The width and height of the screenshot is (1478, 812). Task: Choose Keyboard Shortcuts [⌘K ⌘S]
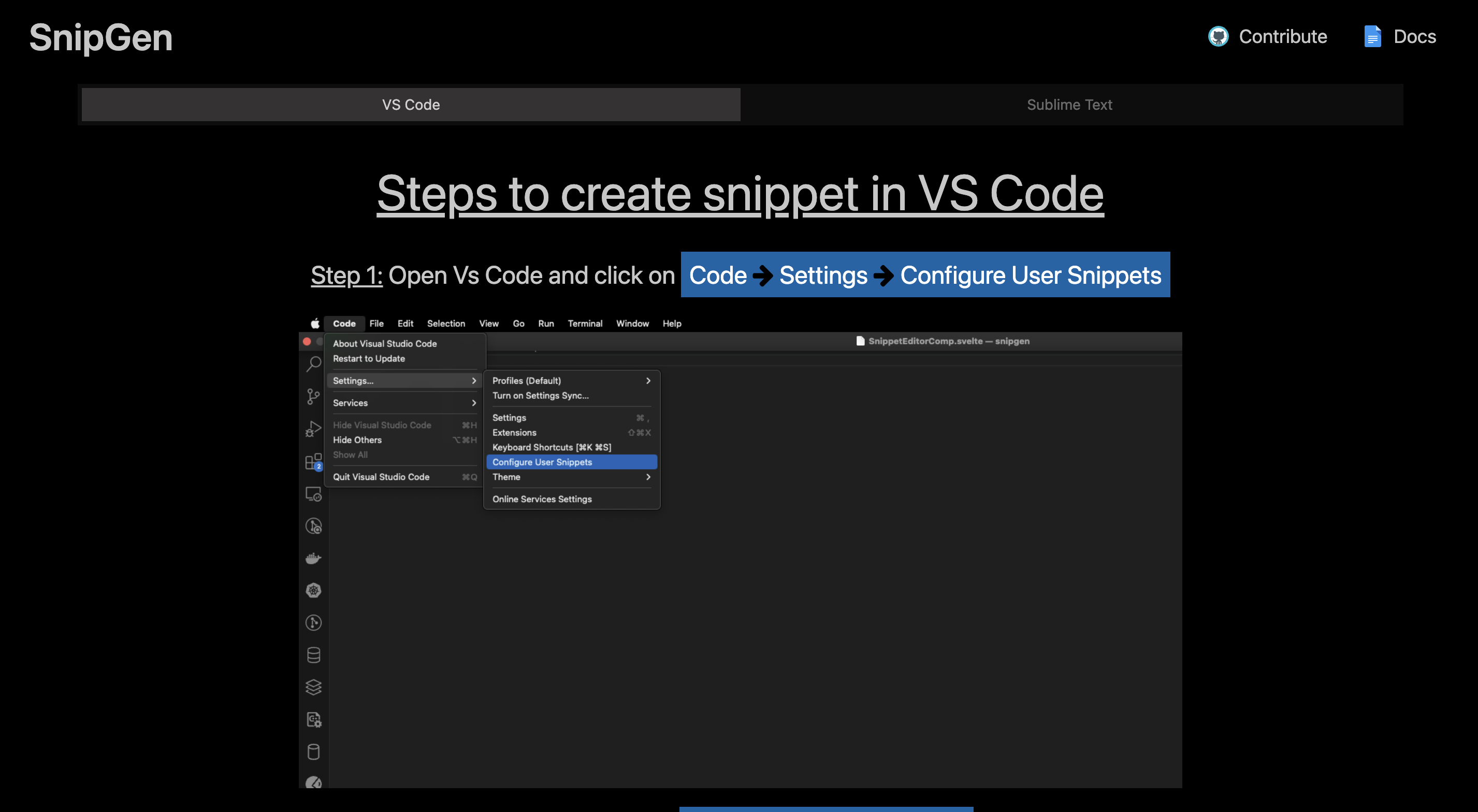click(x=571, y=447)
